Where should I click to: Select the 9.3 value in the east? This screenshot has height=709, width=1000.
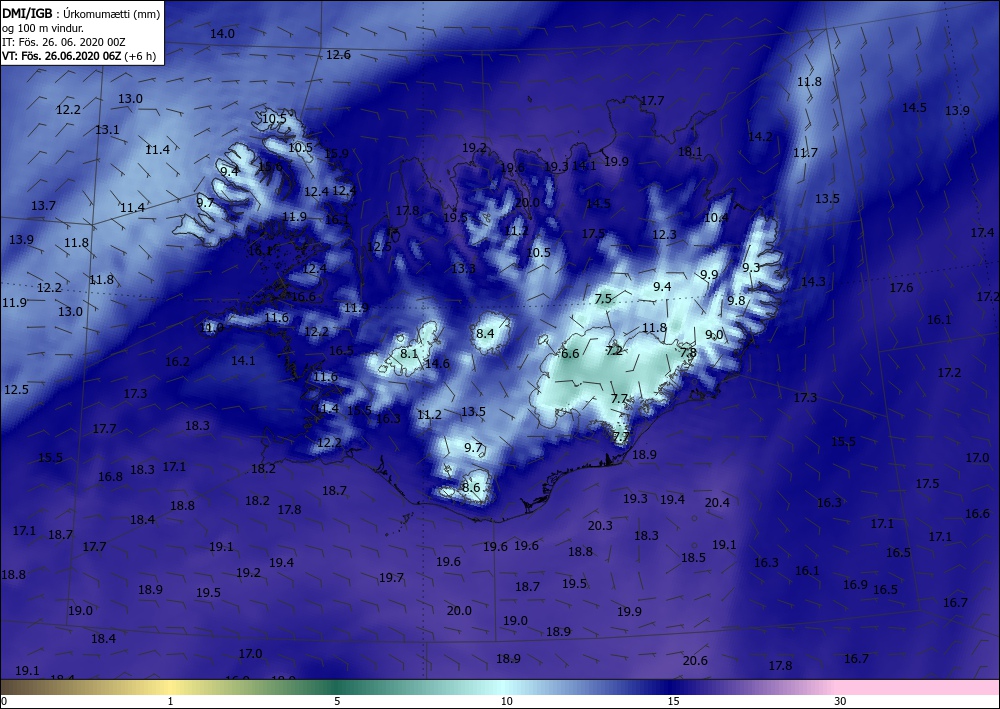(x=751, y=268)
